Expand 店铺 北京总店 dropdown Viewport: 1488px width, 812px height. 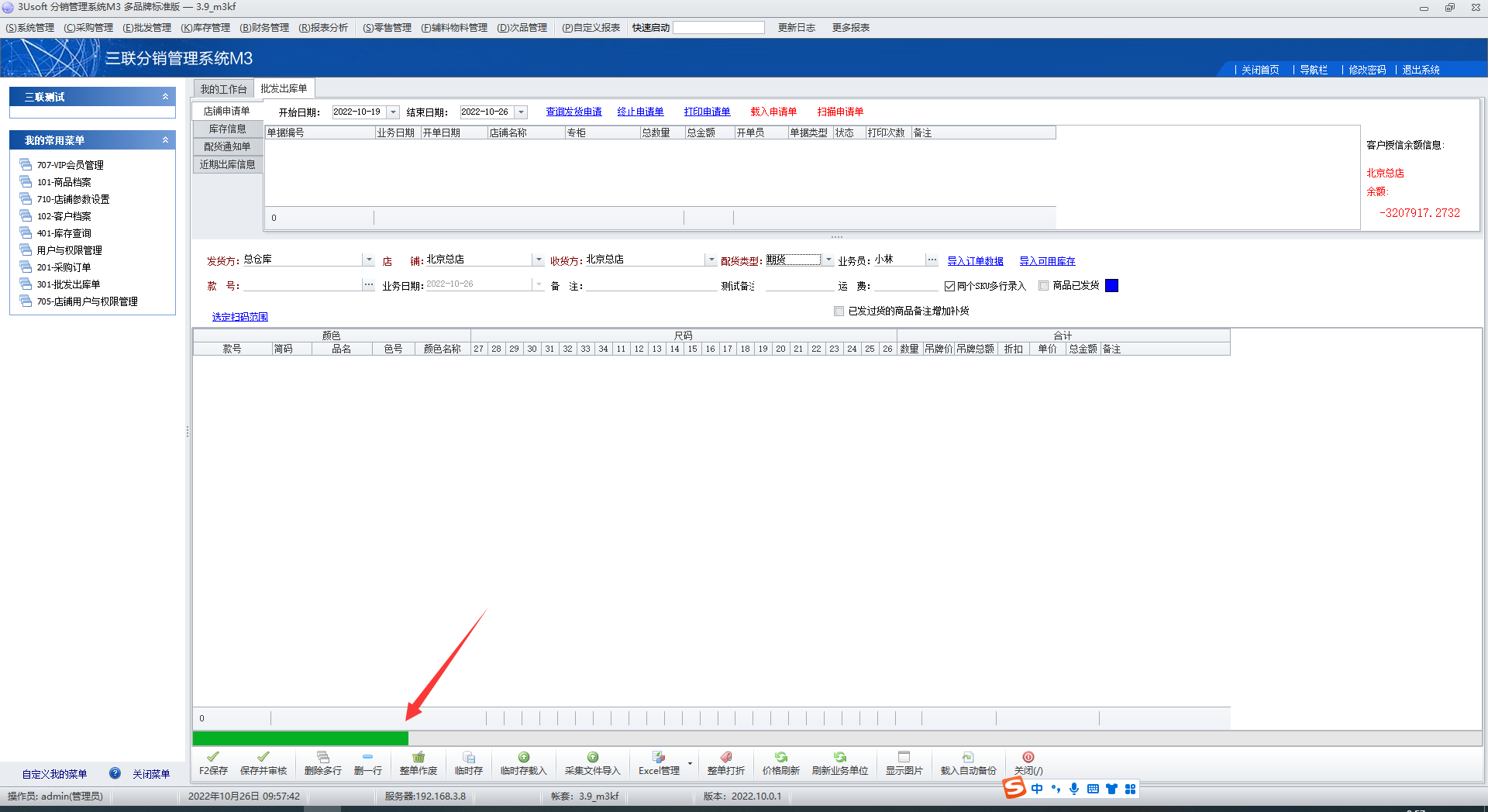pos(539,260)
